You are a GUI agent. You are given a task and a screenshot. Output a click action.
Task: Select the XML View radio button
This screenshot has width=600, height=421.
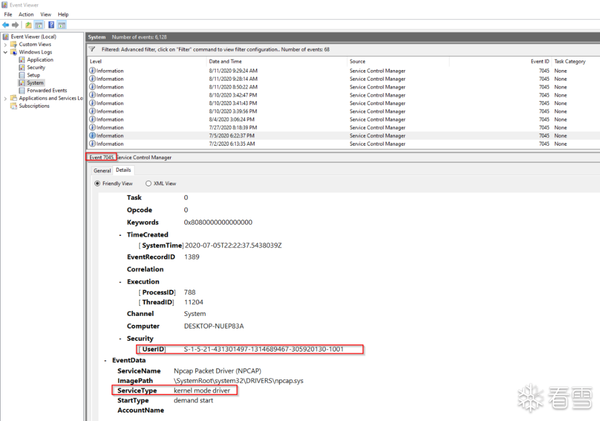pyautogui.click(x=148, y=183)
